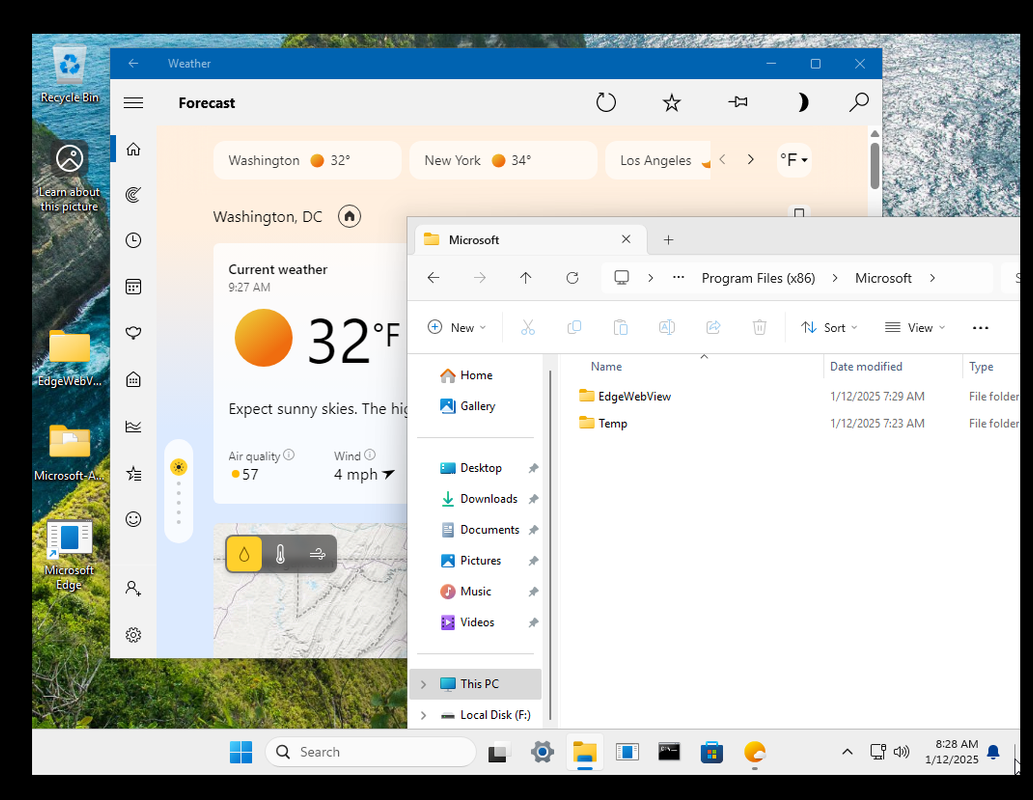
Task: Pin the forecast using the pin icon
Action: pos(737,102)
